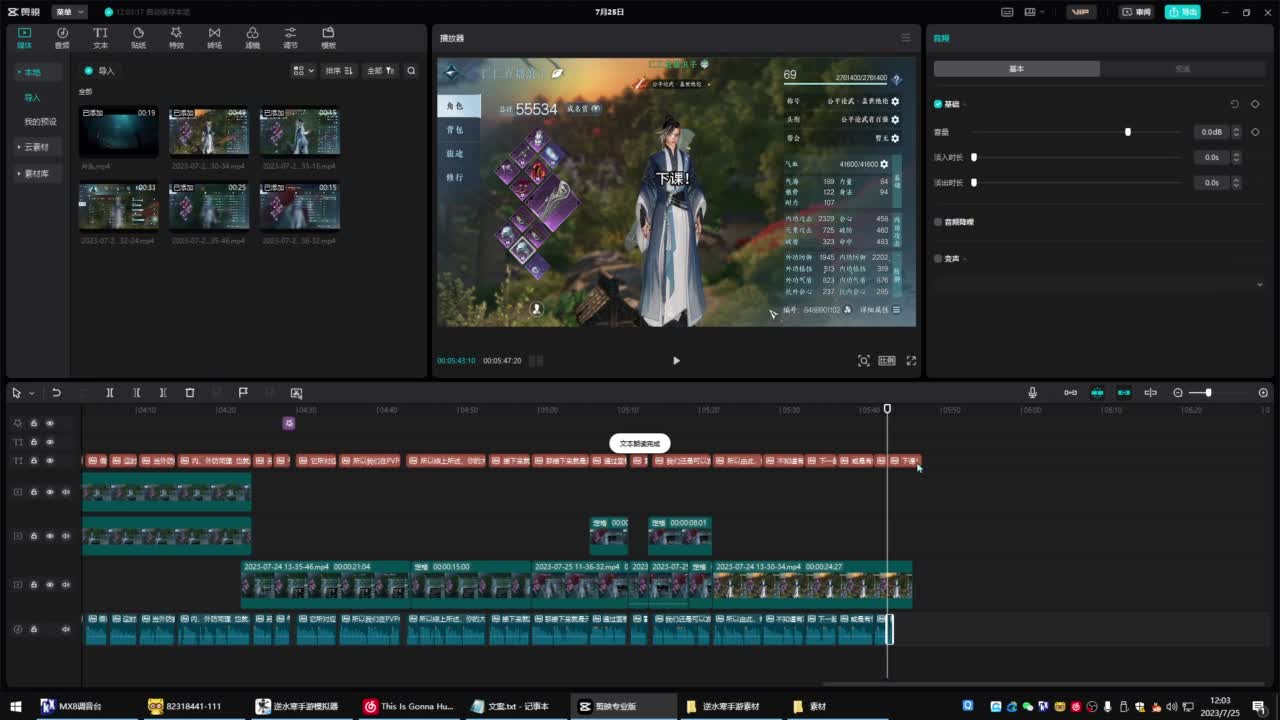Switch to the 基本 tab in audio panel
Viewport: 1280px width, 720px height.
point(1017,69)
